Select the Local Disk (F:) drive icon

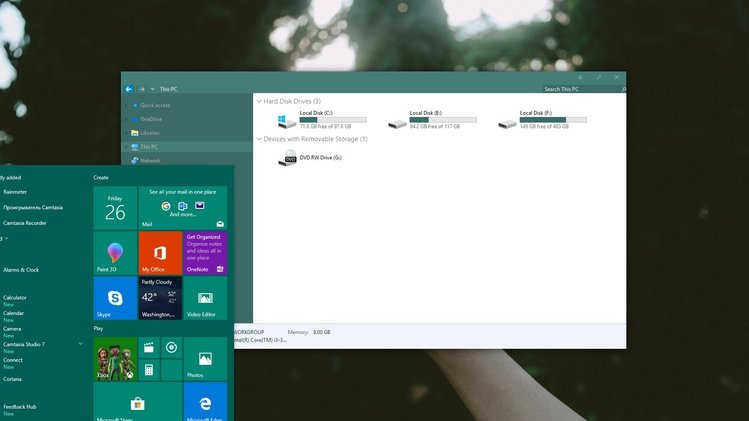507,124
